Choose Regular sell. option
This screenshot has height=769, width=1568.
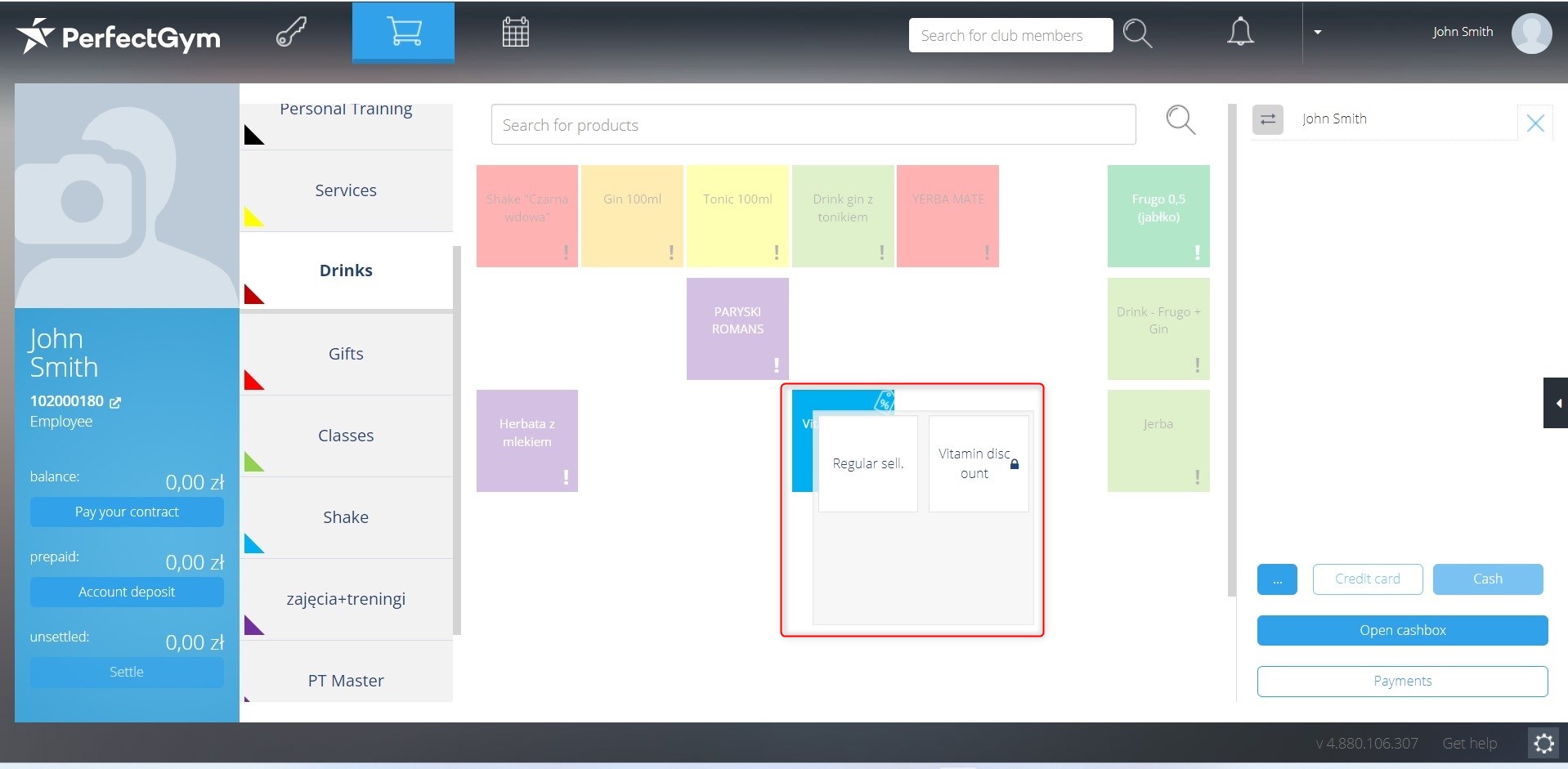click(x=867, y=463)
